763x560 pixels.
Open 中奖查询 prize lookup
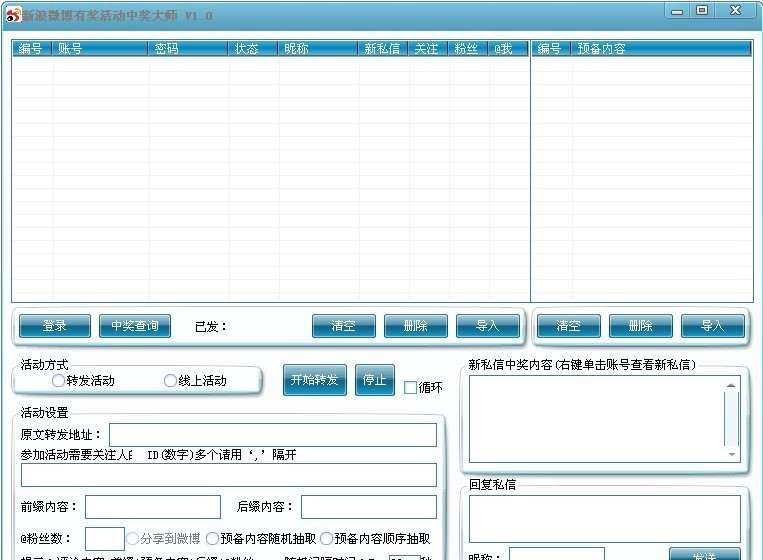135,325
